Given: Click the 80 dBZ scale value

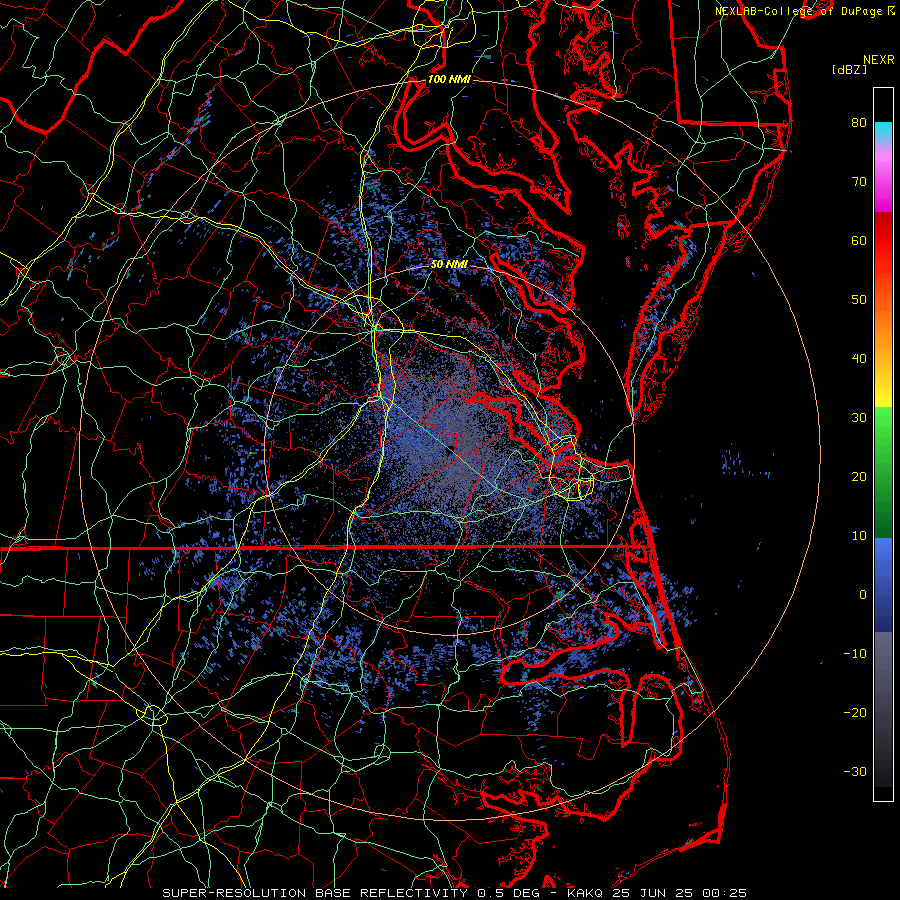Looking at the screenshot, I should tap(859, 122).
